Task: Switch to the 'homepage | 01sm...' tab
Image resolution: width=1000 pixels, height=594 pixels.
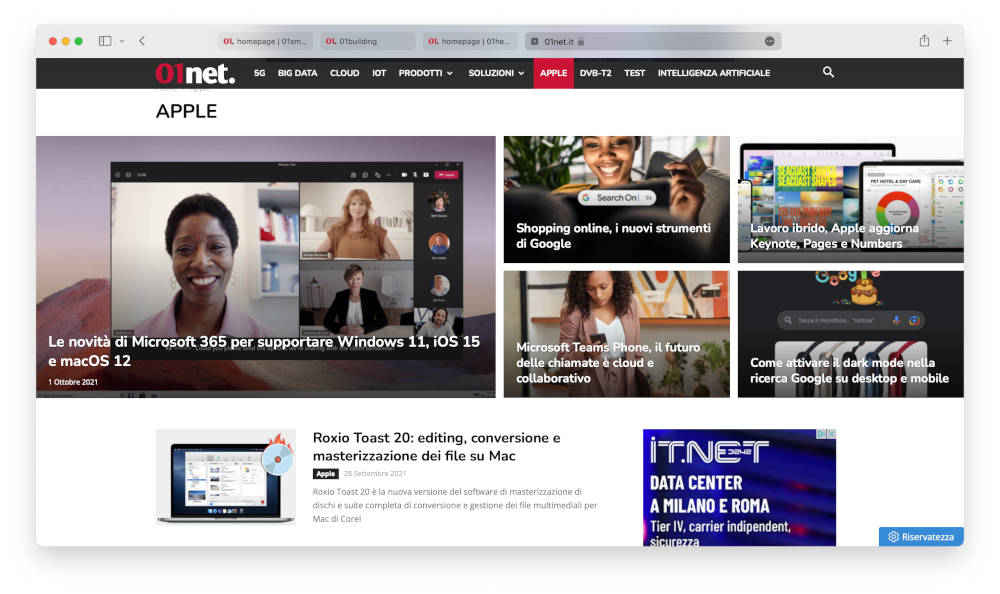Action: pos(265,41)
